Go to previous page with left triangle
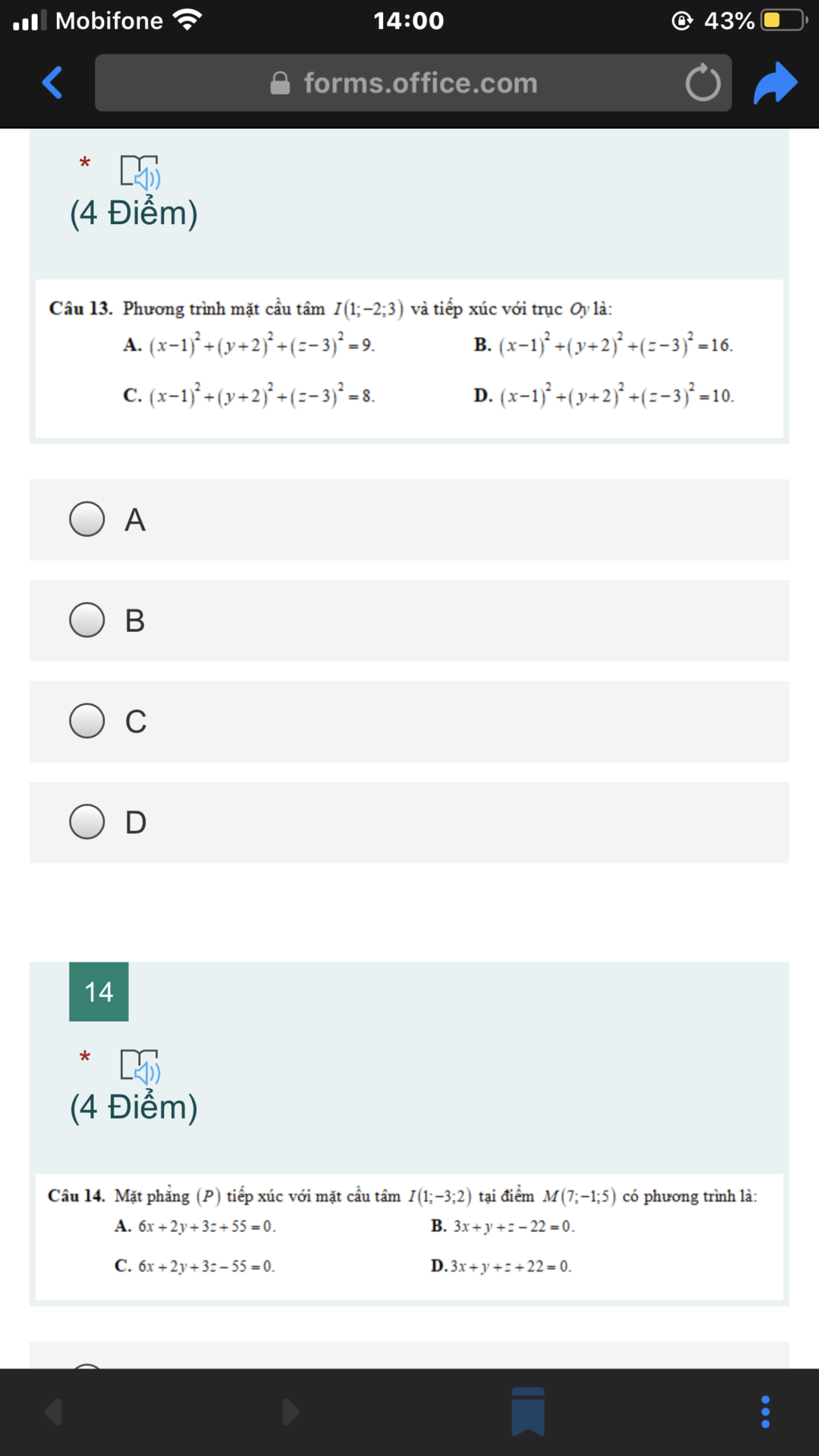Viewport: 819px width, 1456px height. coord(54,1412)
